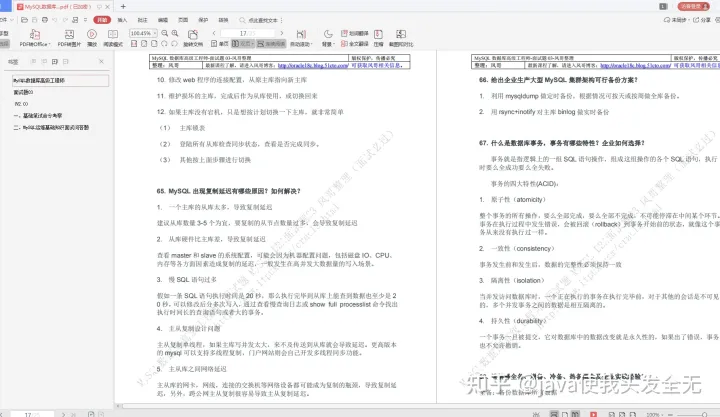Open the Convert ribbon tab
Image resolution: width=720 pixels, height=417 pixels.
pyautogui.click(x=223, y=20)
